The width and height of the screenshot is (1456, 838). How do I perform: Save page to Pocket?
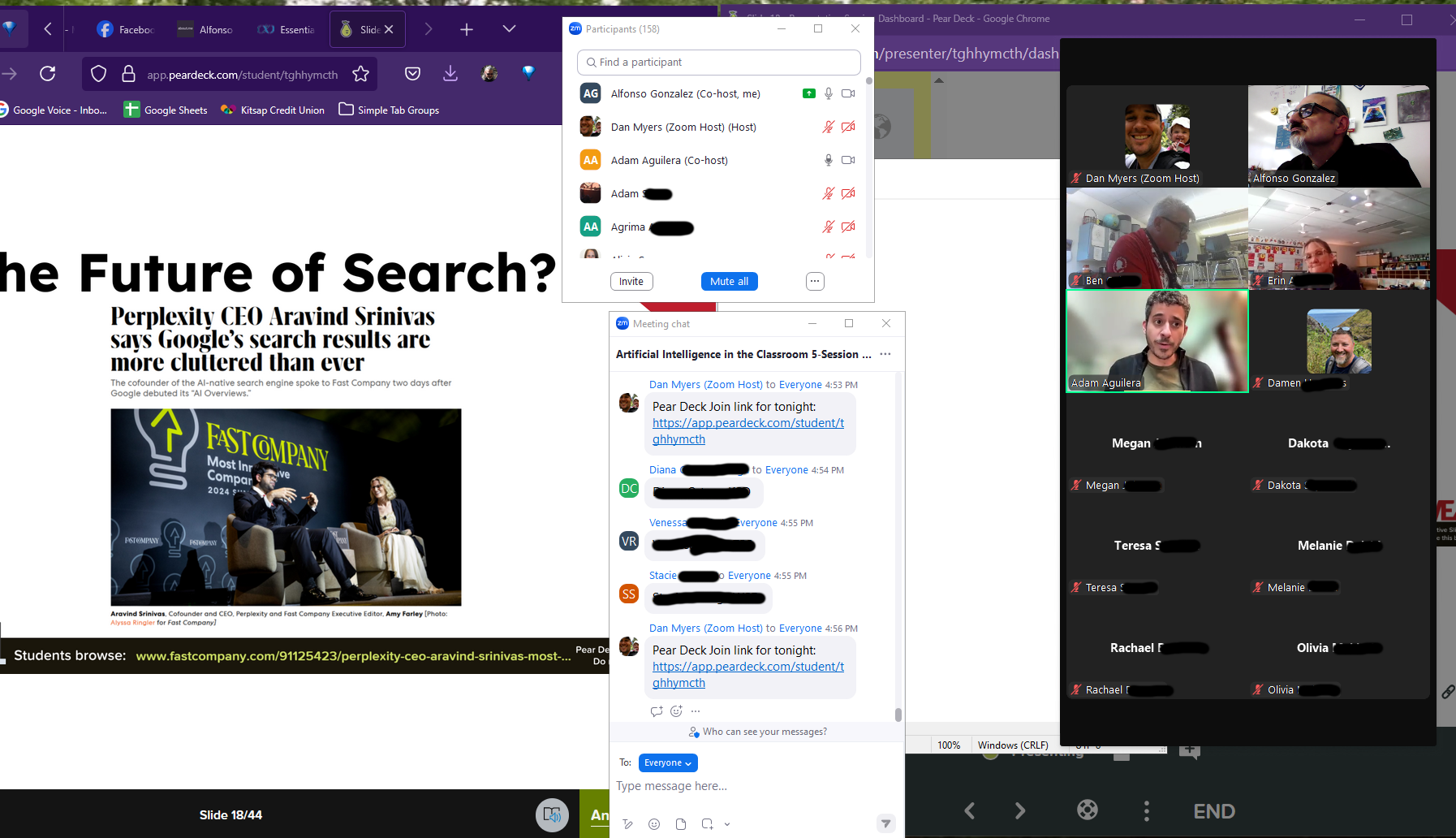[x=412, y=74]
